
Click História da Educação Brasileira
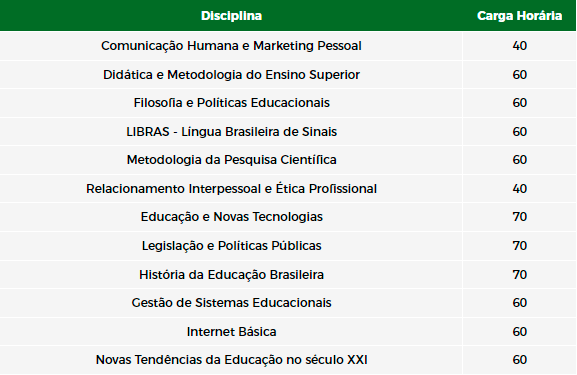pyautogui.click(x=231, y=275)
